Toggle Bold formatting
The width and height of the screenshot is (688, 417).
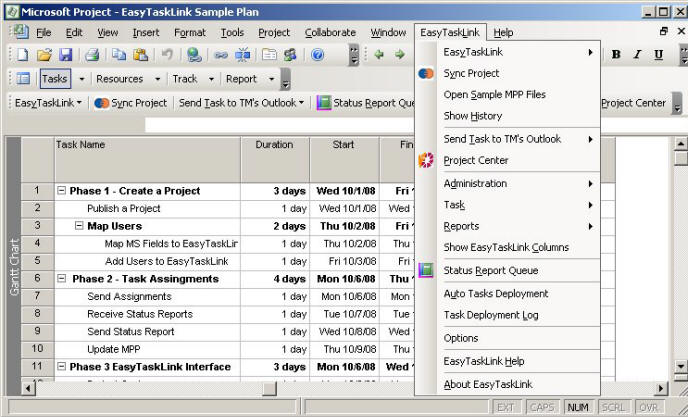tap(616, 54)
